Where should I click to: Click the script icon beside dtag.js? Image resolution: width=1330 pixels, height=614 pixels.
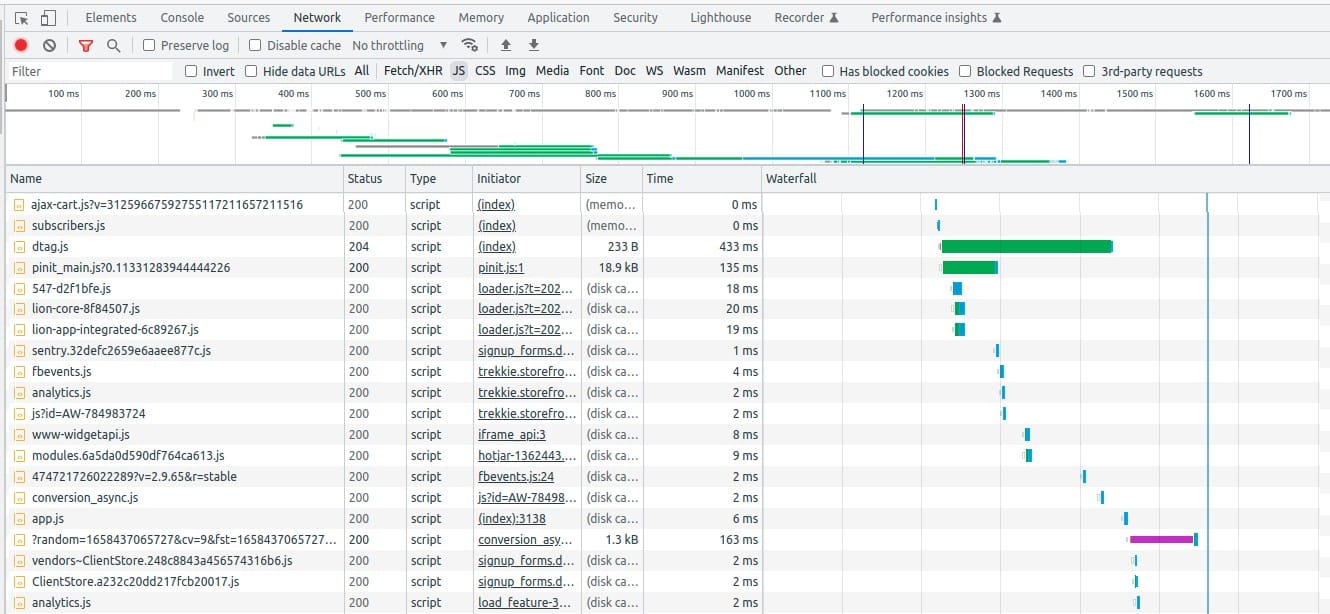(19, 246)
